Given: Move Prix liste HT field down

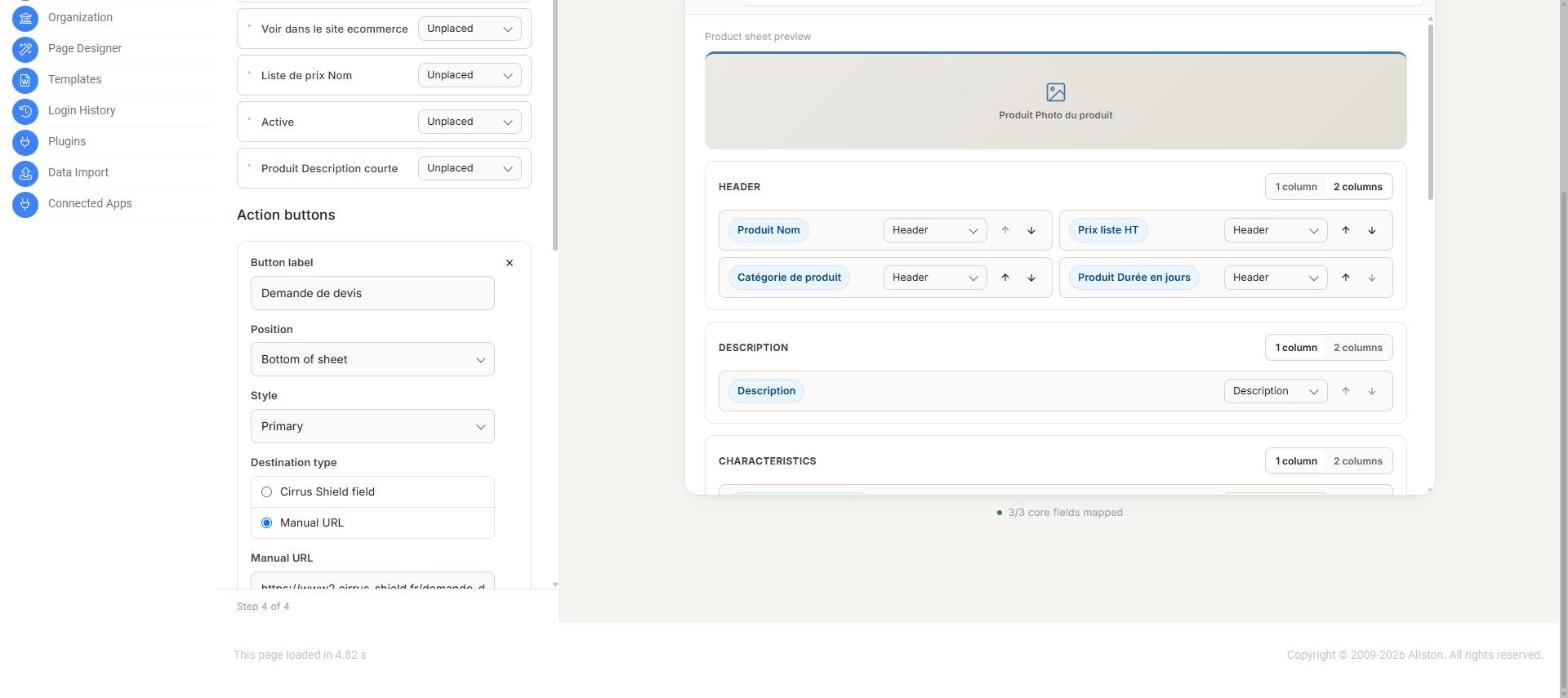Looking at the screenshot, I should point(1371,230).
